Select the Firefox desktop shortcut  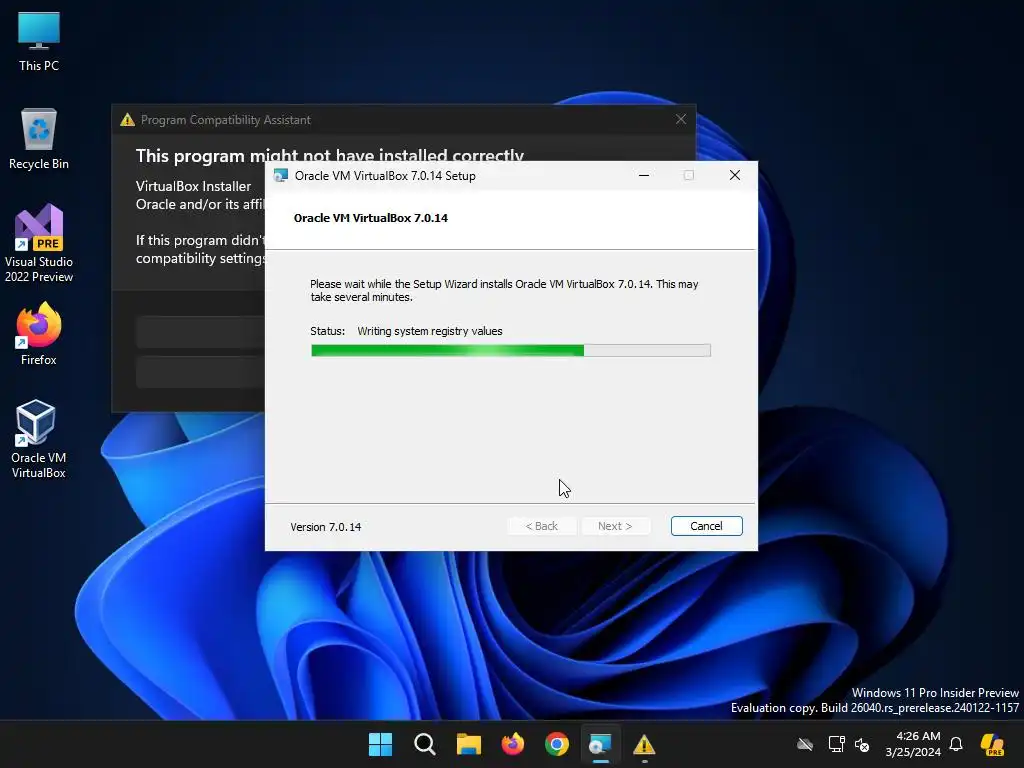(x=39, y=334)
